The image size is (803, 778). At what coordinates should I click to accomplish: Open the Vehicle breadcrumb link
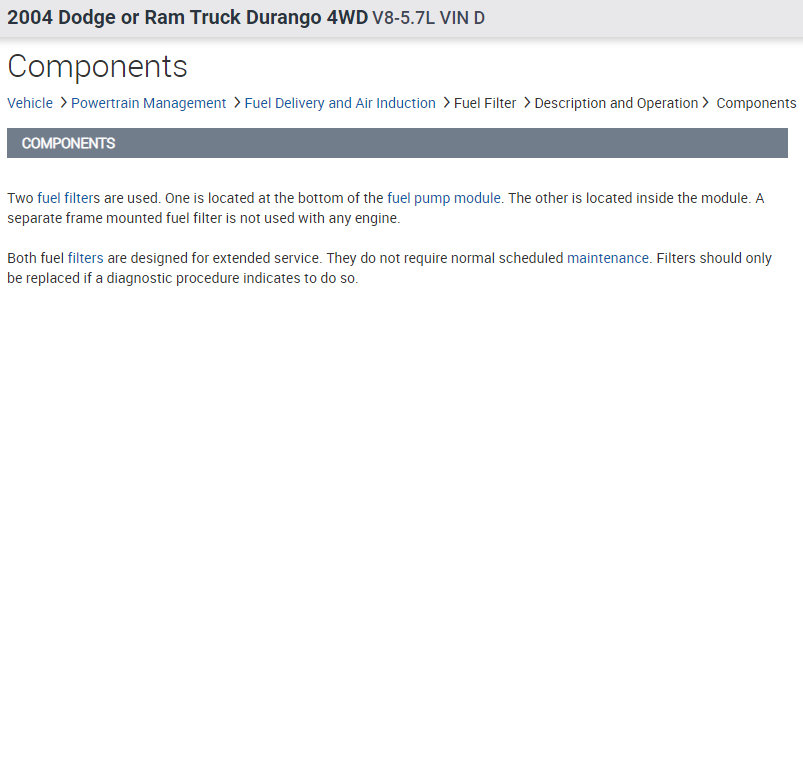(x=30, y=103)
